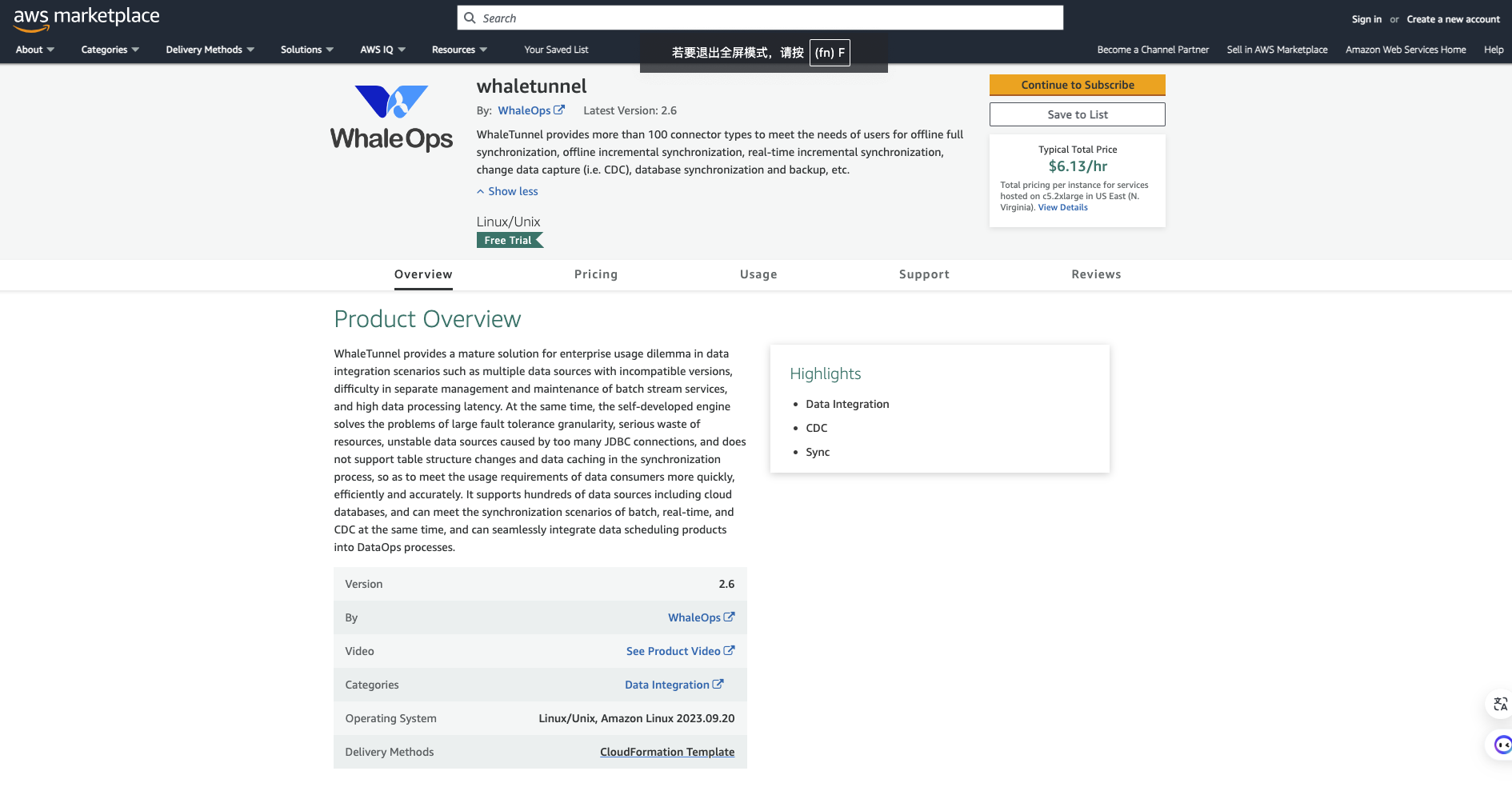
Task: Open See Product Video link
Action: click(x=674, y=651)
